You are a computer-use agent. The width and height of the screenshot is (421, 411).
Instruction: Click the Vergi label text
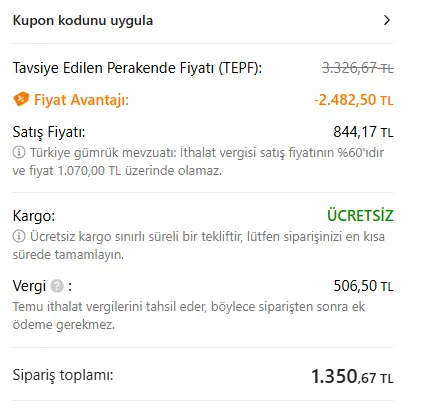coord(29,286)
